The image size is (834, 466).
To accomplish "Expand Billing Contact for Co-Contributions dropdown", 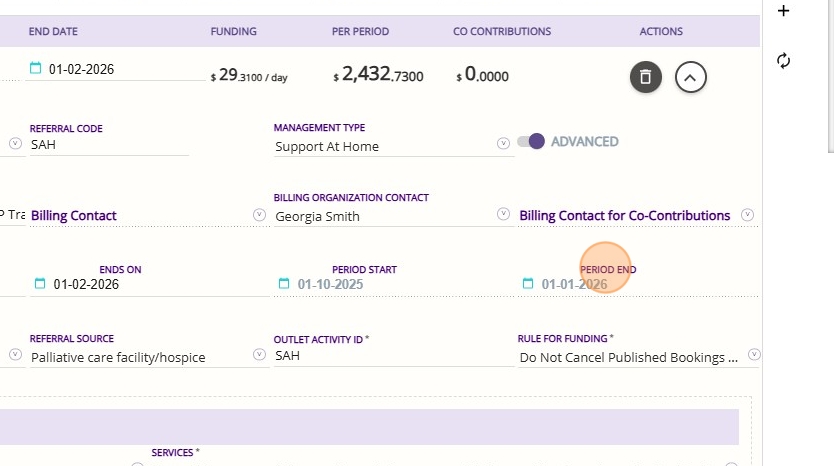I will pos(747,214).
